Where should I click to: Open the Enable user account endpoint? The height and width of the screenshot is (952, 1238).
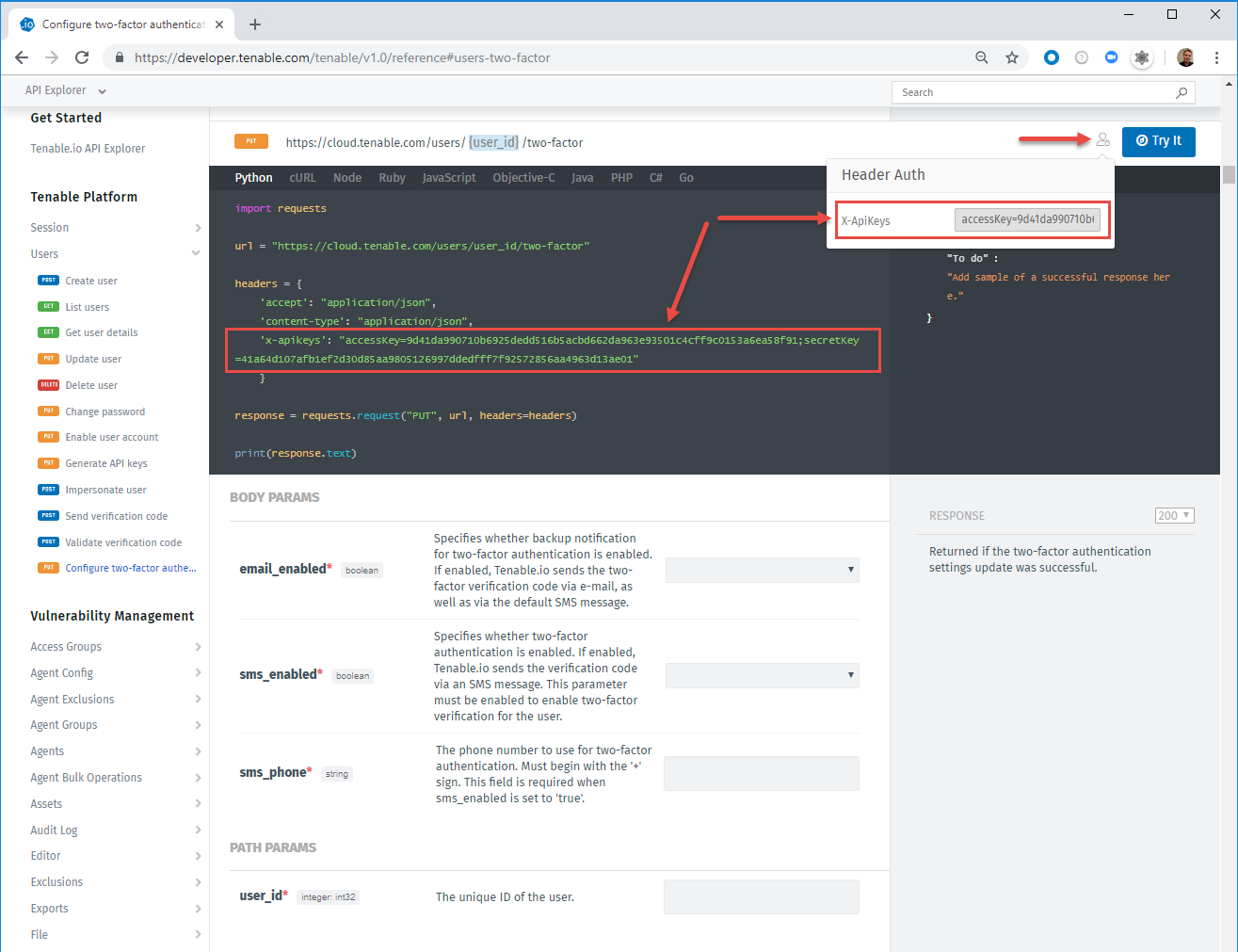111,437
